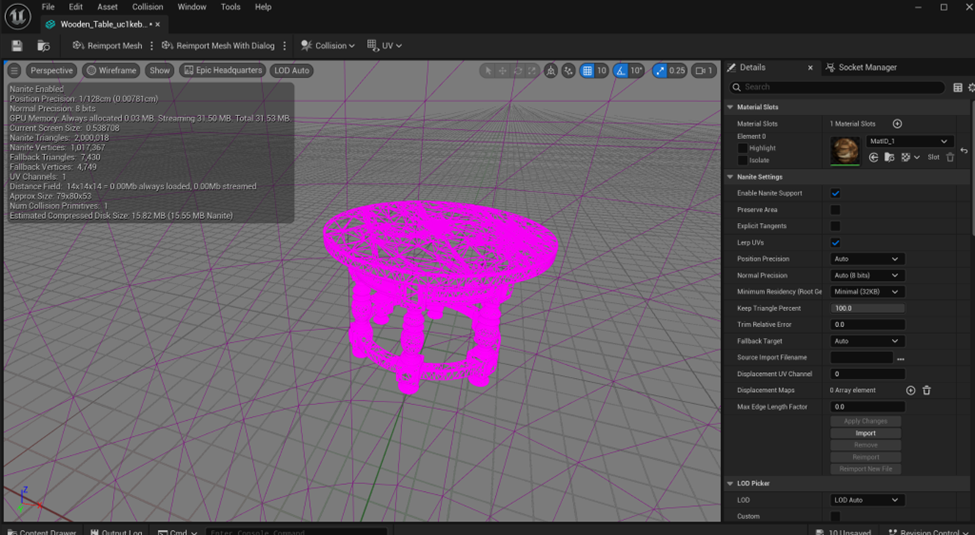Select the rotate gizmo tool
This screenshot has height=535, width=975.
[x=517, y=71]
